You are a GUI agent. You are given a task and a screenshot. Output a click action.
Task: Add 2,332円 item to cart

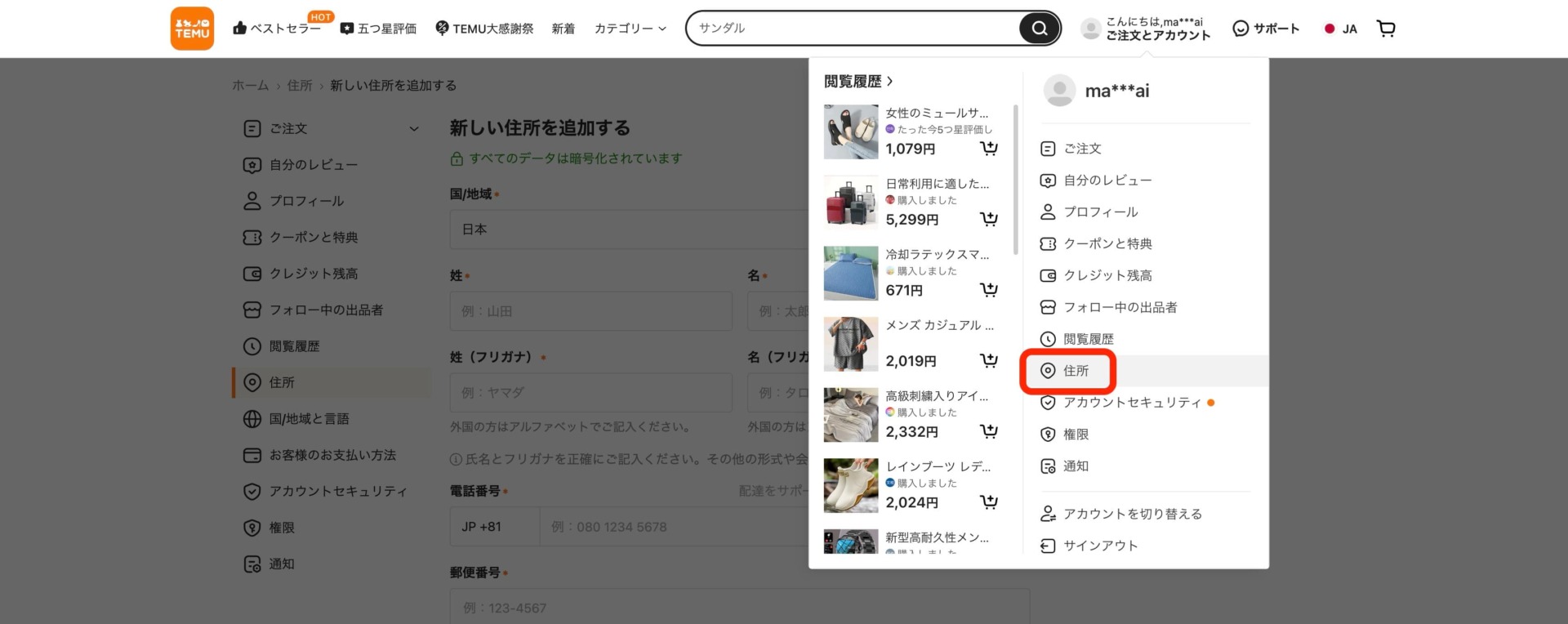click(988, 431)
